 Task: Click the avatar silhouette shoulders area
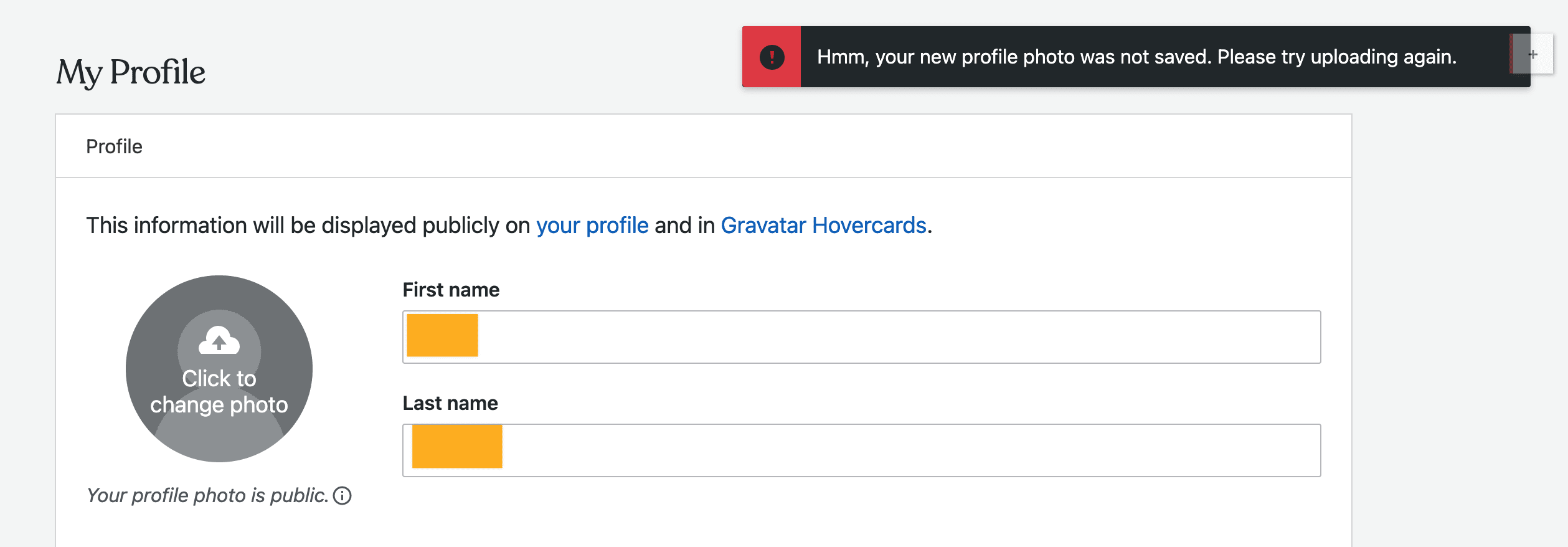click(x=219, y=438)
